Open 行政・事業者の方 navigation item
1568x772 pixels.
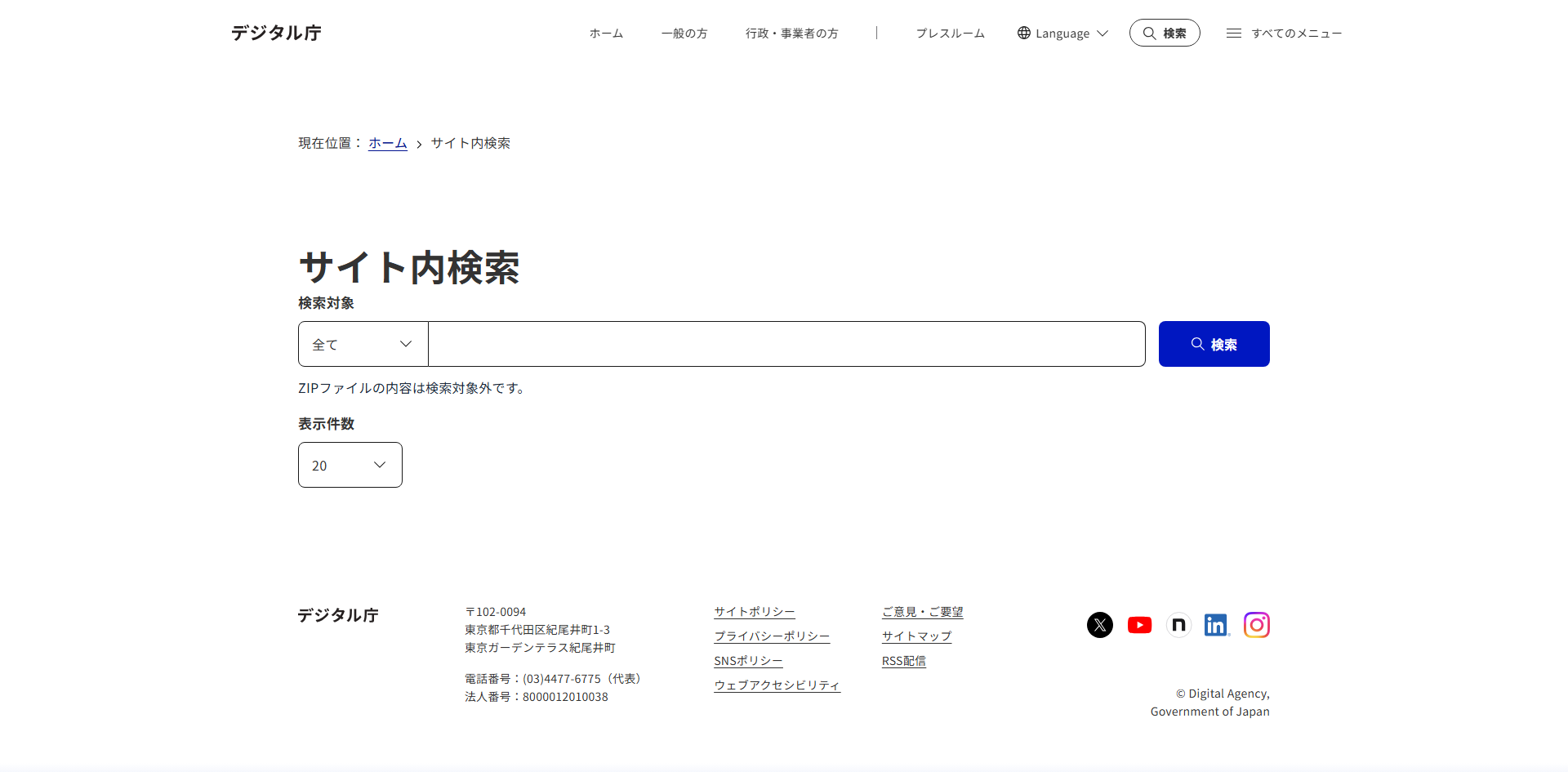792,33
